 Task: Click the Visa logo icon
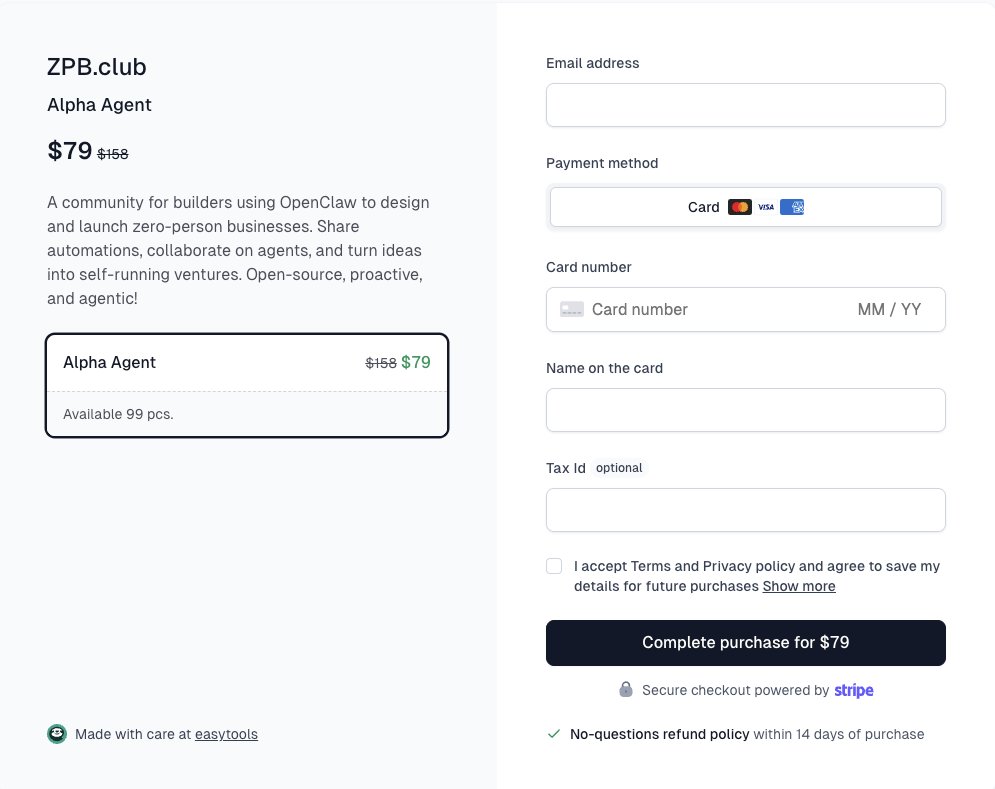(x=766, y=207)
